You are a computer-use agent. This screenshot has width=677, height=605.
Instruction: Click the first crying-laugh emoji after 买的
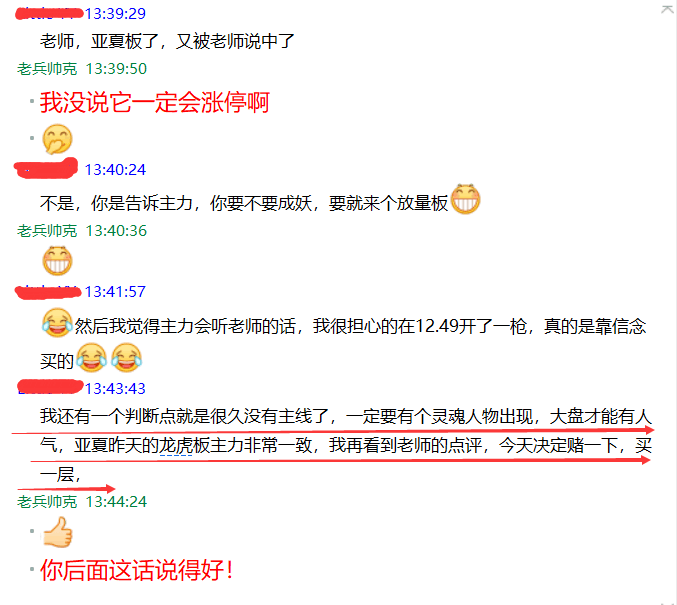click(x=92, y=358)
